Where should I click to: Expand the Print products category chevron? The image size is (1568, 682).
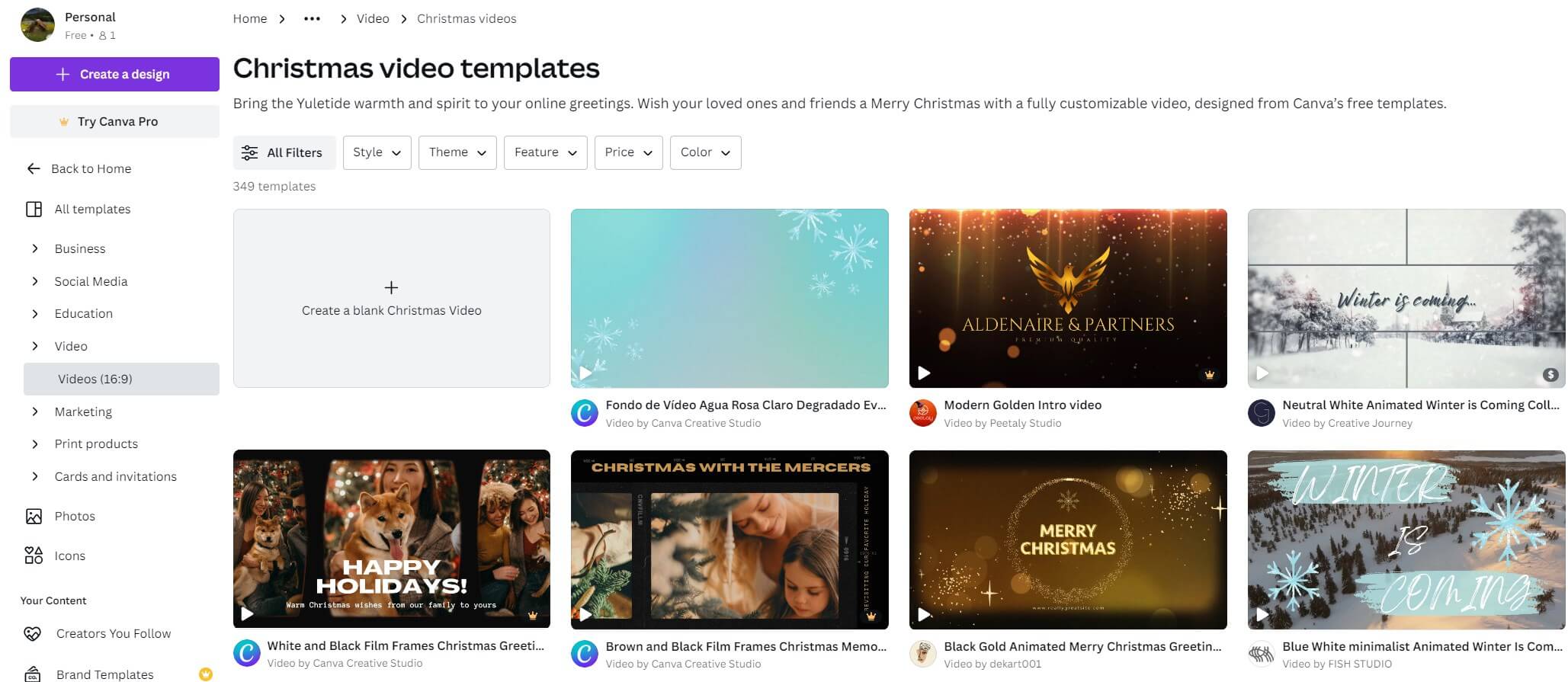(x=34, y=443)
